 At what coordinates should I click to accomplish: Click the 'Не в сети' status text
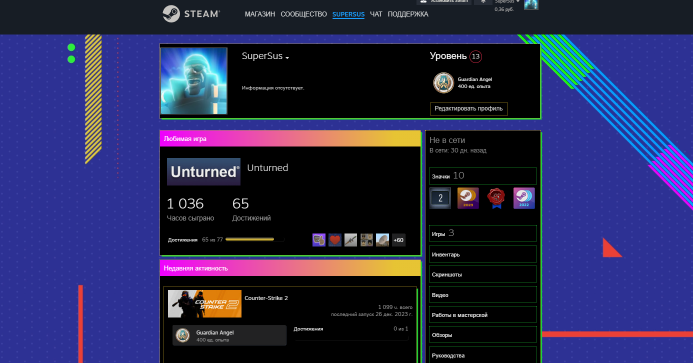pyautogui.click(x=447, y=140)
